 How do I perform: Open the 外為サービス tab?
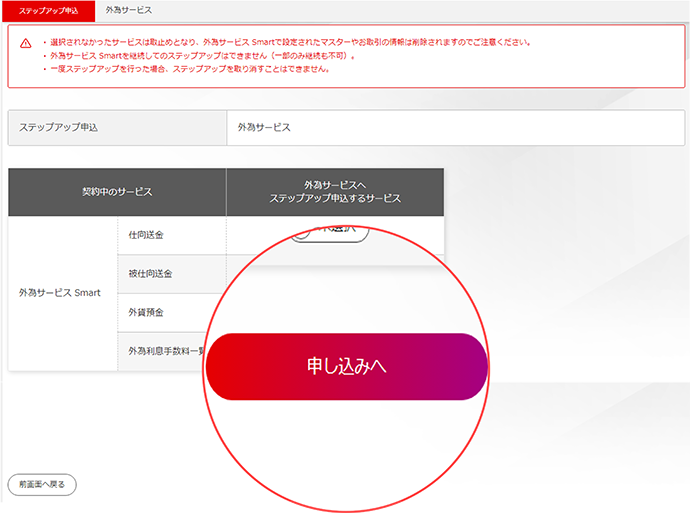[129, 10]
